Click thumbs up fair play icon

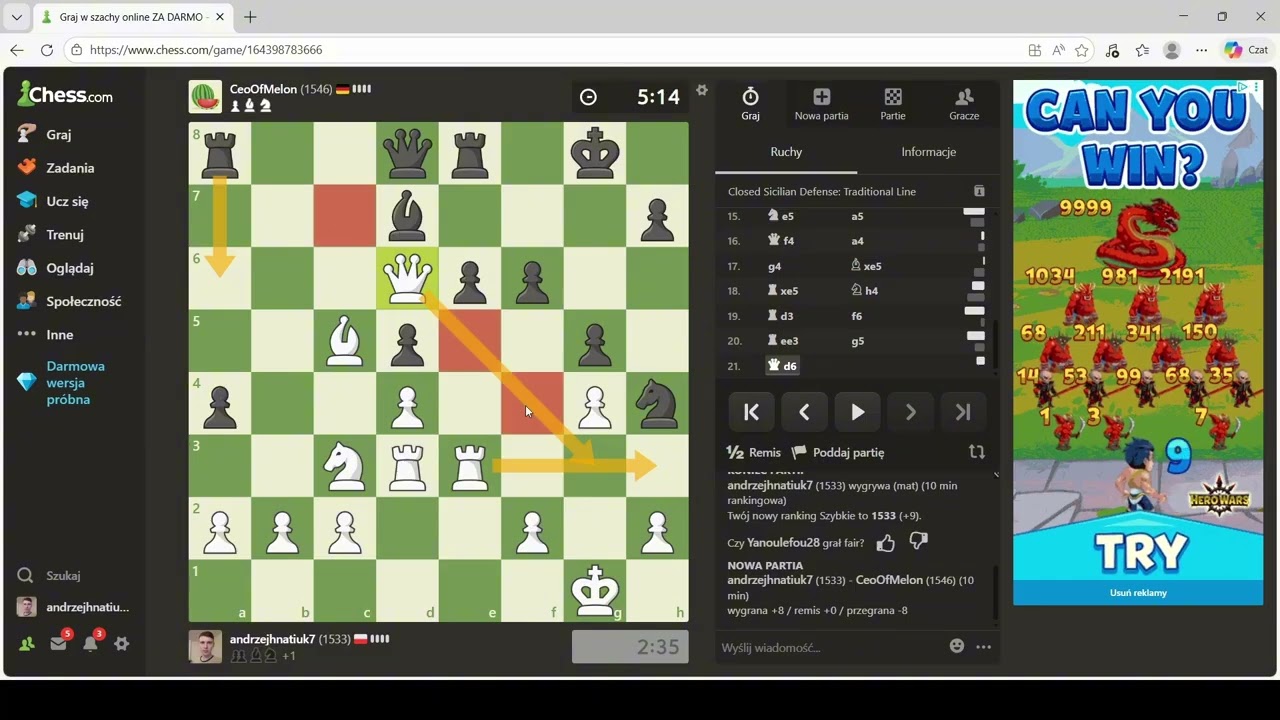point(885,543)
